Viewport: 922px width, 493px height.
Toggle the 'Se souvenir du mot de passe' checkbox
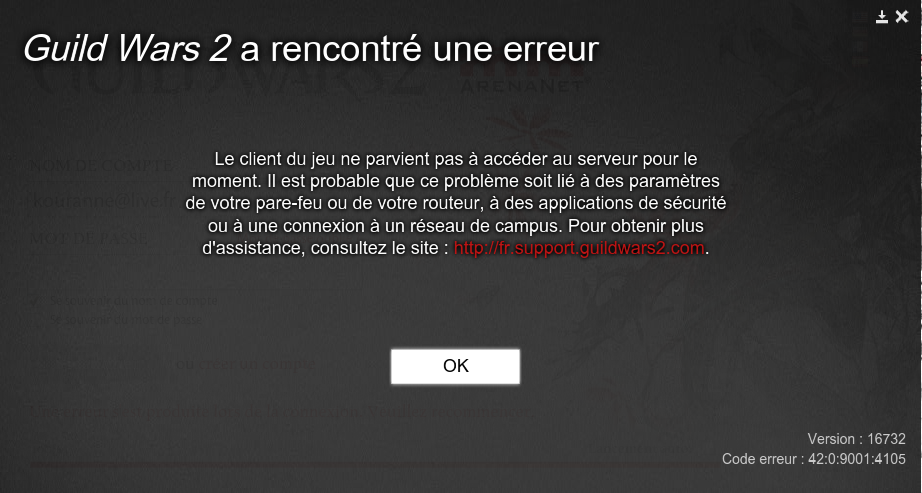[x=37, y=320]
